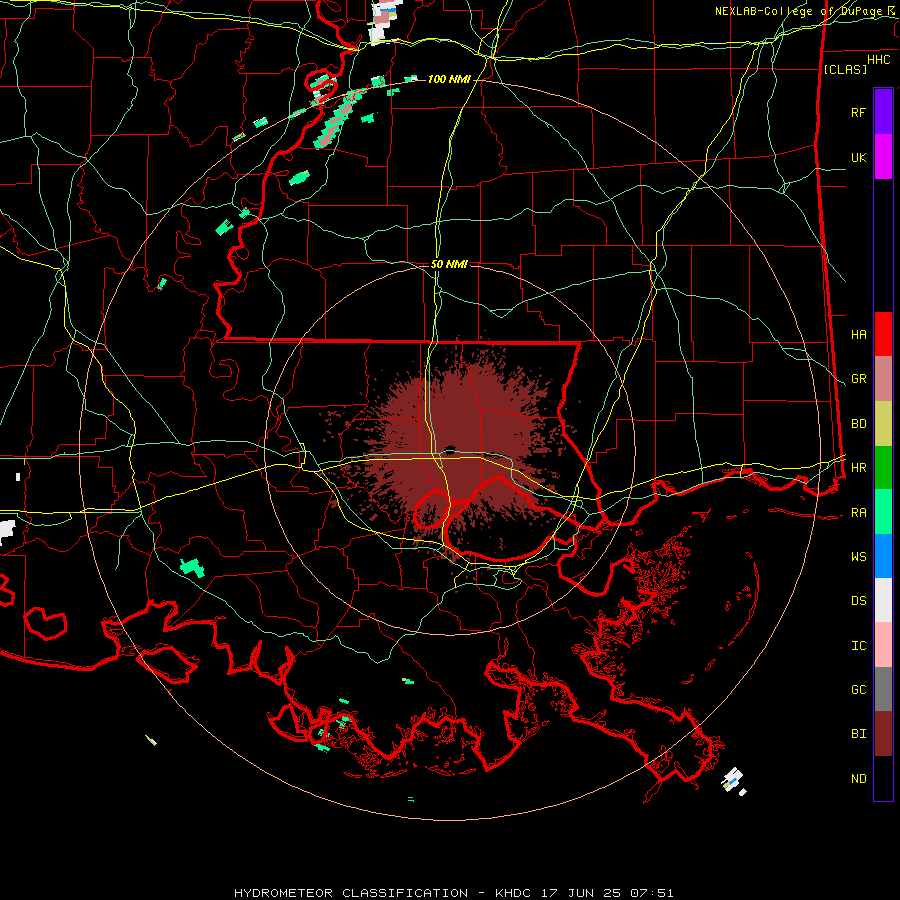Click the BD legend label
This screenshot has width=900, height=900.
[858, 424]
